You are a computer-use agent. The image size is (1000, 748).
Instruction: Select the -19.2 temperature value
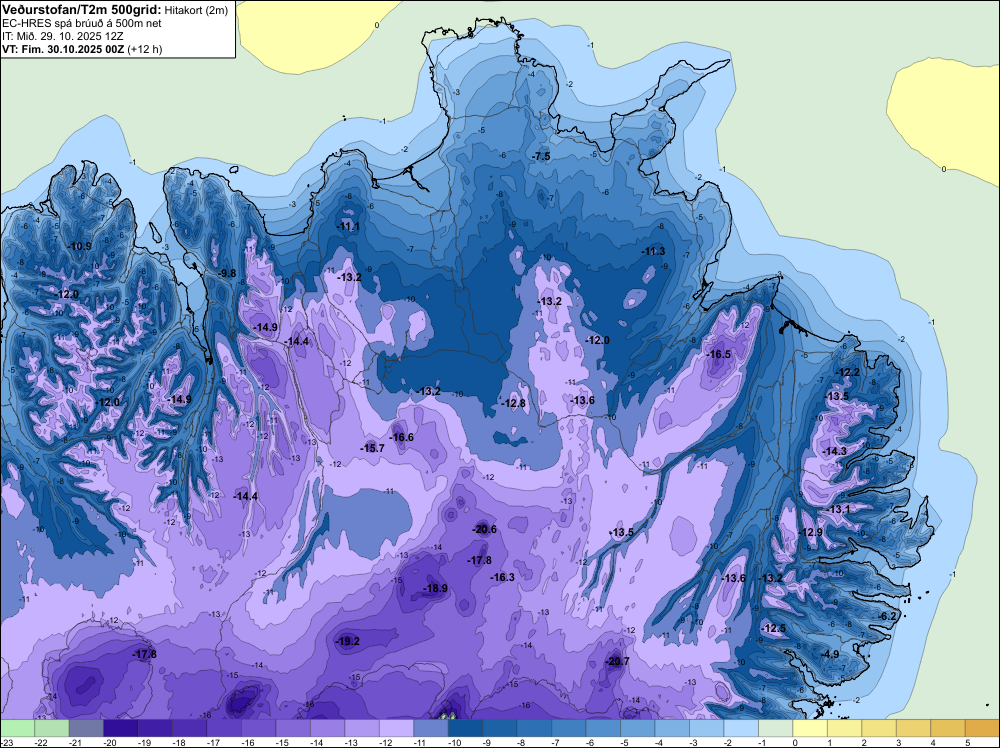coord(348,642)
